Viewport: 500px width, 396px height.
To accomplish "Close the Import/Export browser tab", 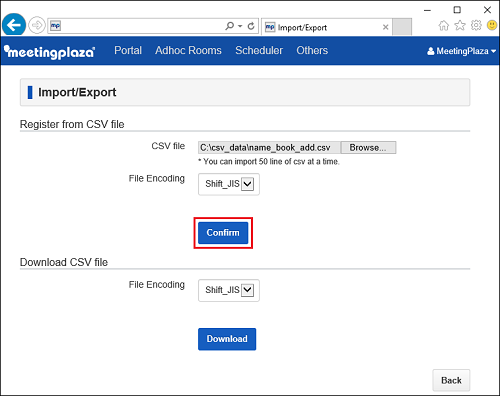I will coord(385,27).
